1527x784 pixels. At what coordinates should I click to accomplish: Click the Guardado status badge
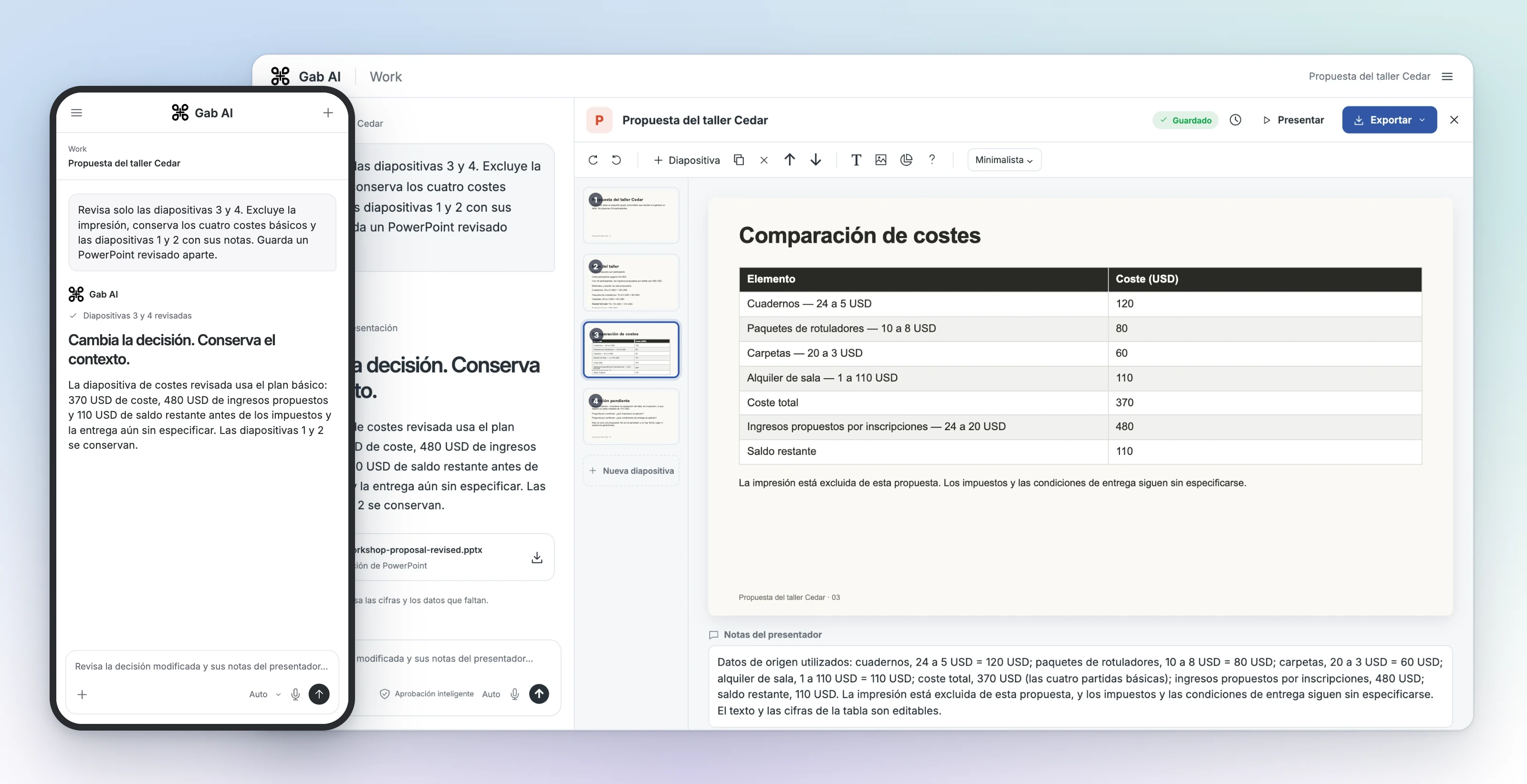[1185, 120]
